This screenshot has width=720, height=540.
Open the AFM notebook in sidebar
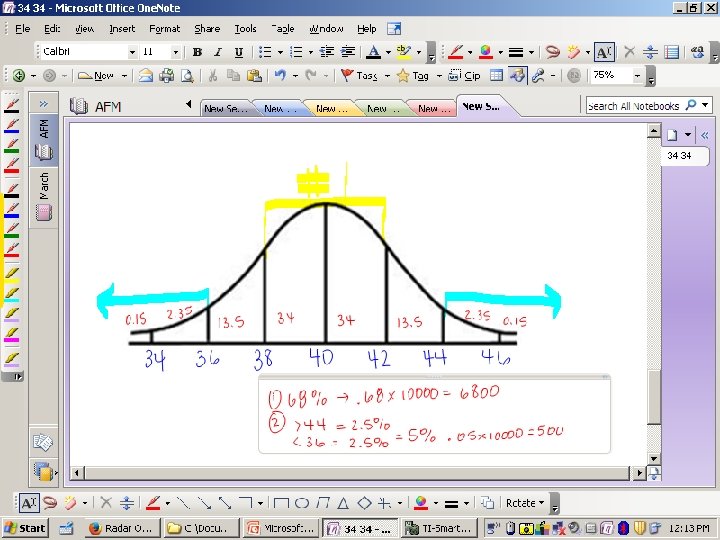[x=44, y=140]
